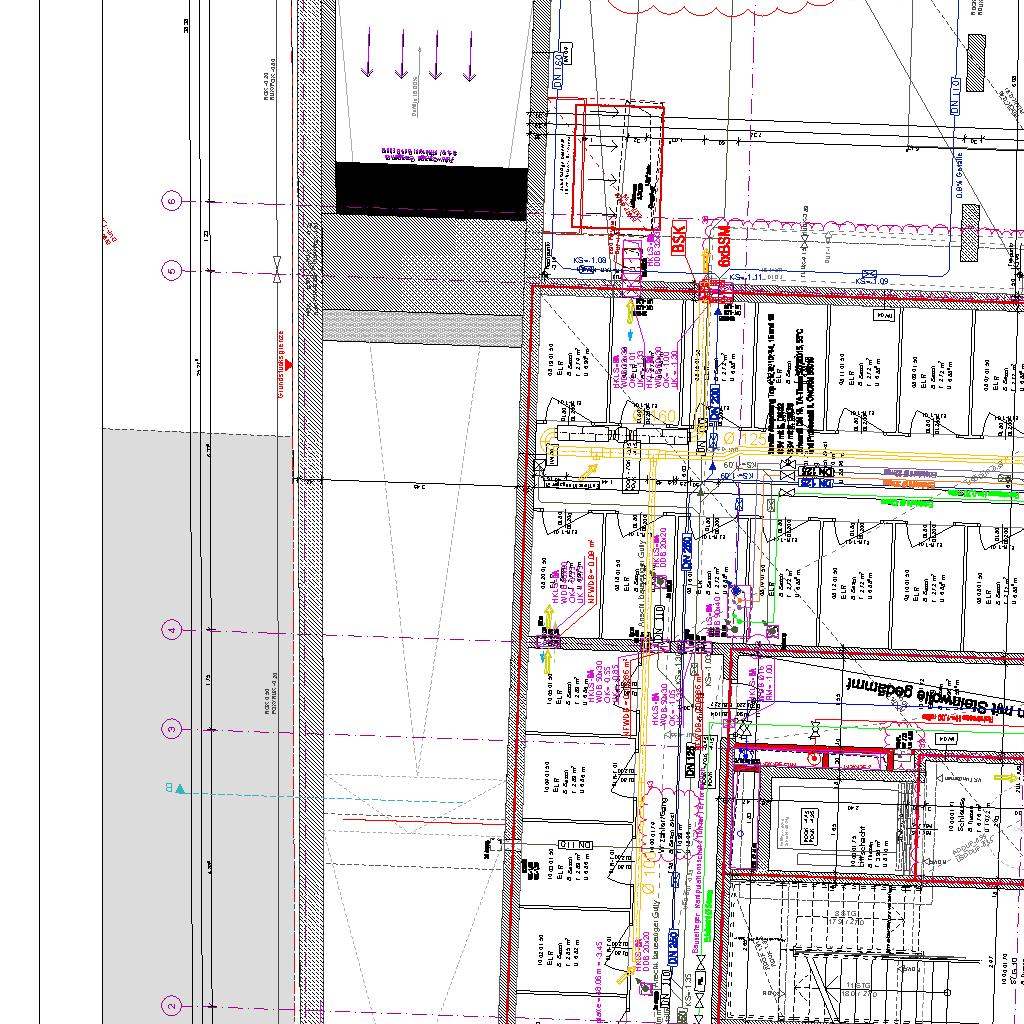This screenshot has width=1024, height=1024.
Task: Click the red BSK label box
Action: tap(679, 238)
